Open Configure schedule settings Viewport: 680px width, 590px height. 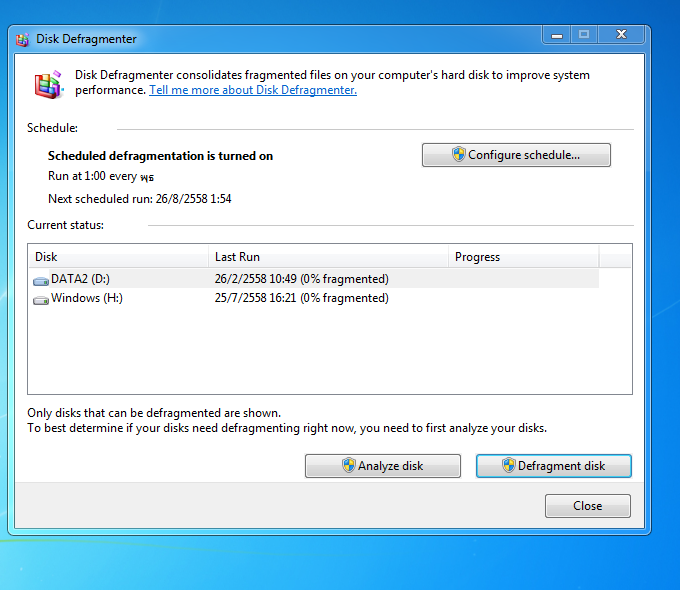[x=516, y=155]
